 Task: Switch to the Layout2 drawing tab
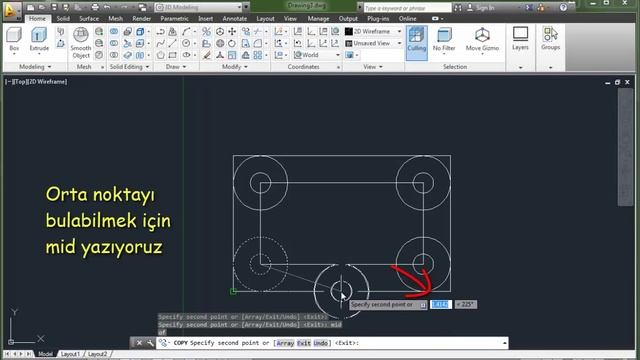[x=97, y=354]
